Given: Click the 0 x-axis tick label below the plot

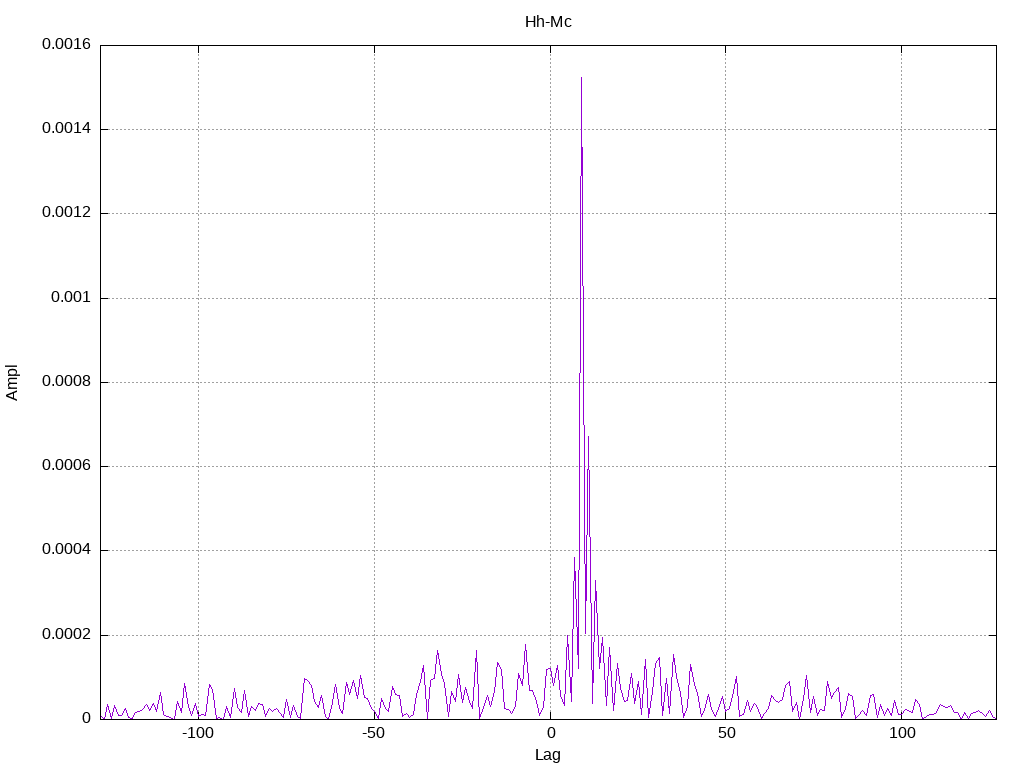Looking at the screenshot, I should coord(551,733).
